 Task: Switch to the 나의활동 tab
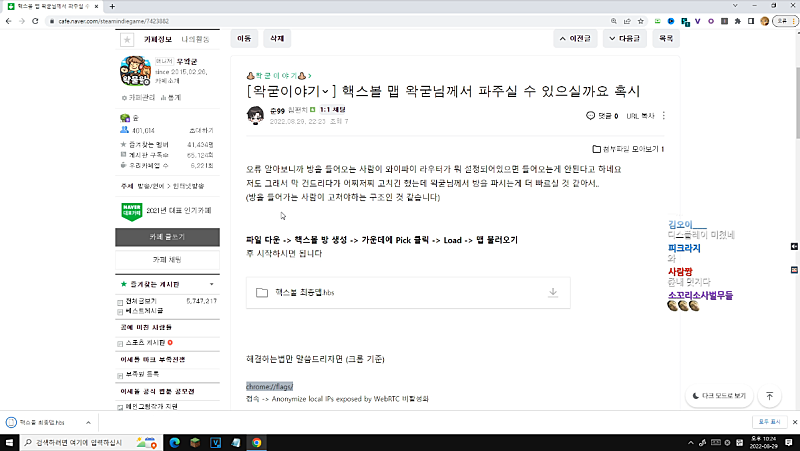[196, 40]
